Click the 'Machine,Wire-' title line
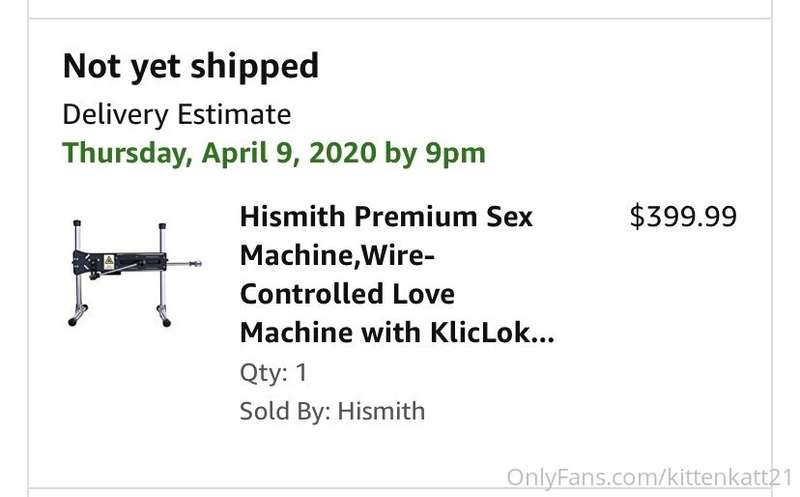Image resolution: width=800 pixels, height=497 pixels. pos(337,256)
